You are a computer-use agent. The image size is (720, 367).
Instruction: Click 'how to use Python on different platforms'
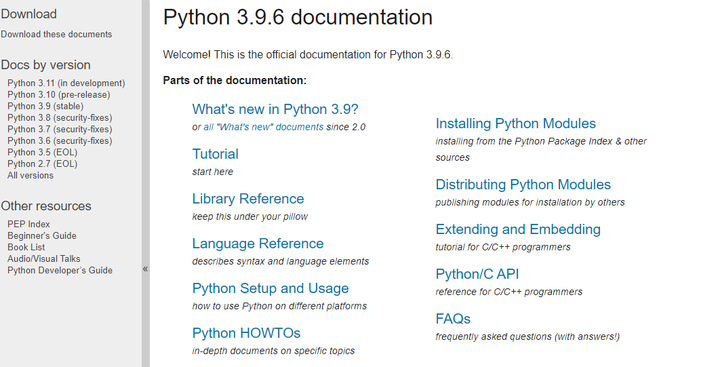279,306
